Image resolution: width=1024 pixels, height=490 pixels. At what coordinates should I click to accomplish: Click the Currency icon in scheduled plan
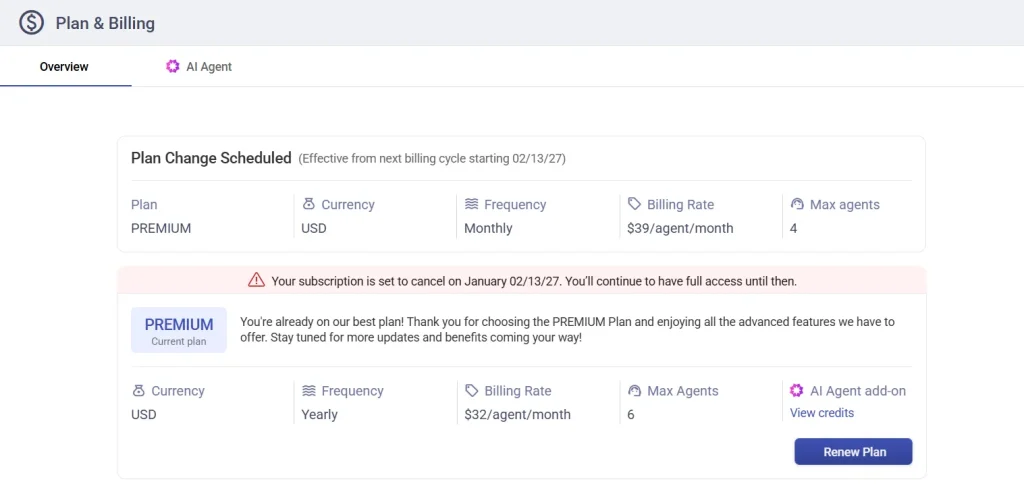(308, 204)
